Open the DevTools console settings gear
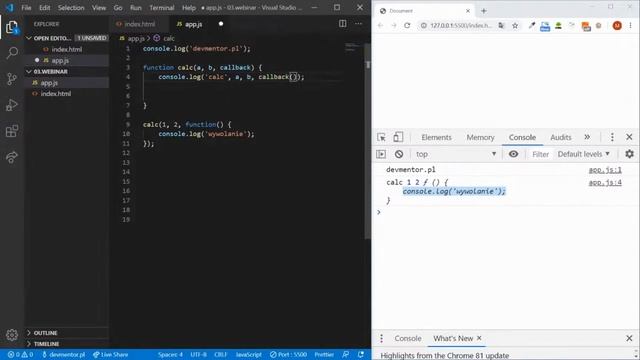The width and height of the screenshot is (640, 360). [x=629, y=154]
